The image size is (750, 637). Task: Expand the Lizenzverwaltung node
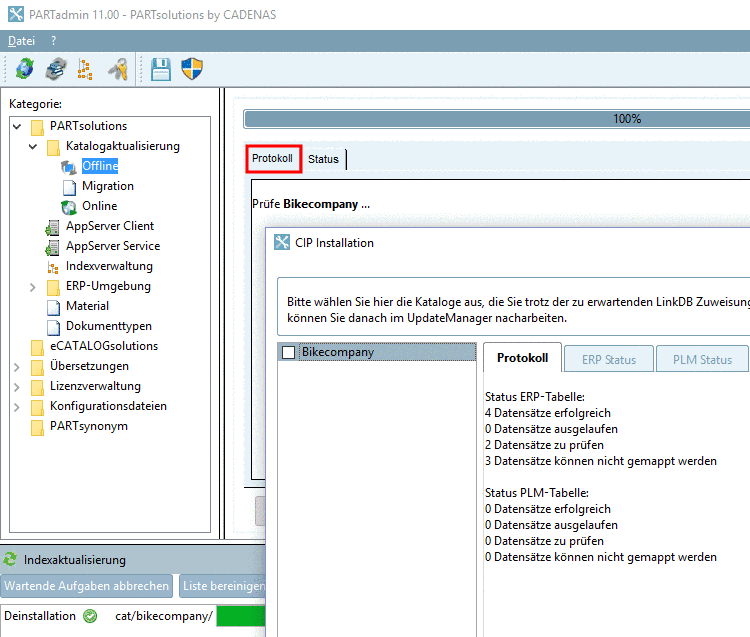17,387
